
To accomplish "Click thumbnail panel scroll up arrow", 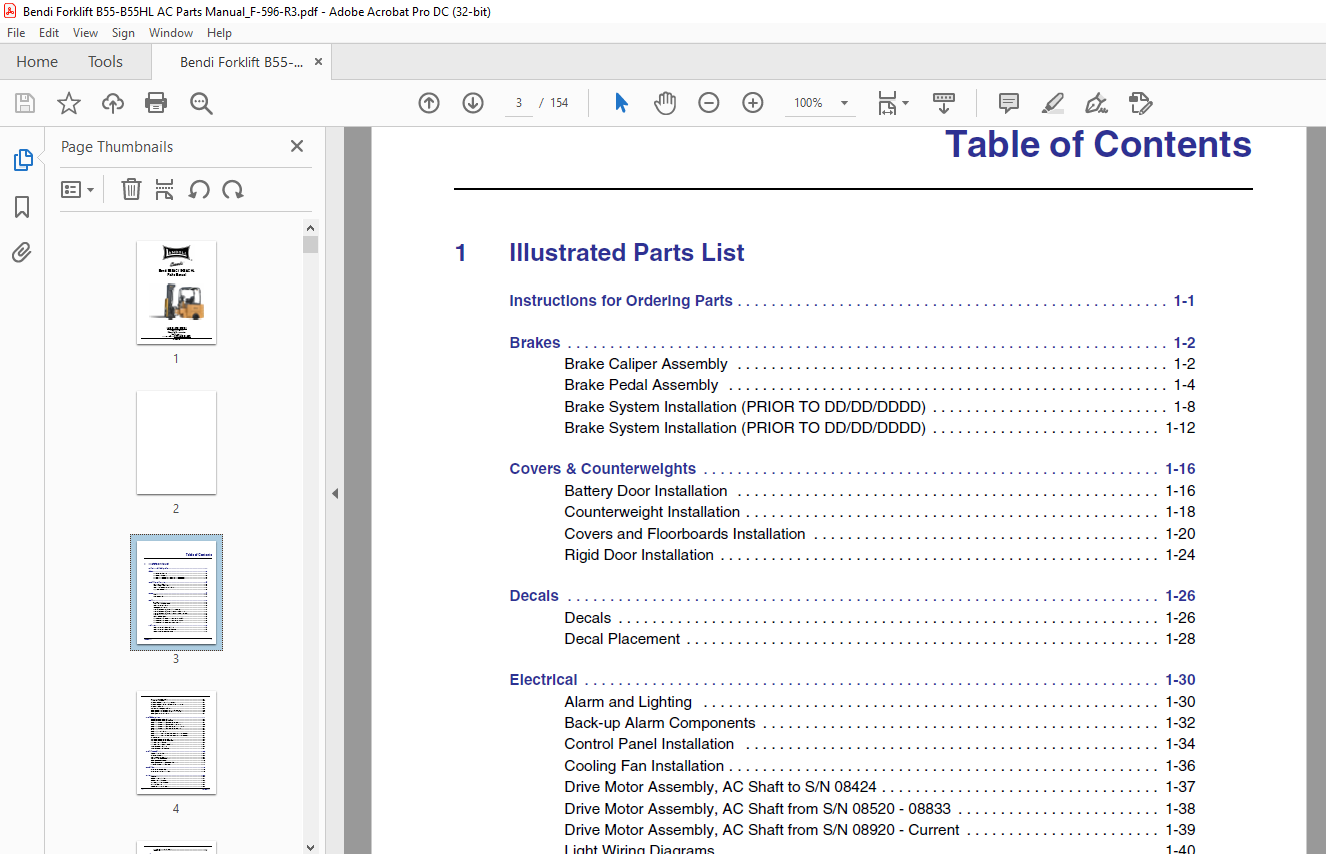I will click(310, 228).
